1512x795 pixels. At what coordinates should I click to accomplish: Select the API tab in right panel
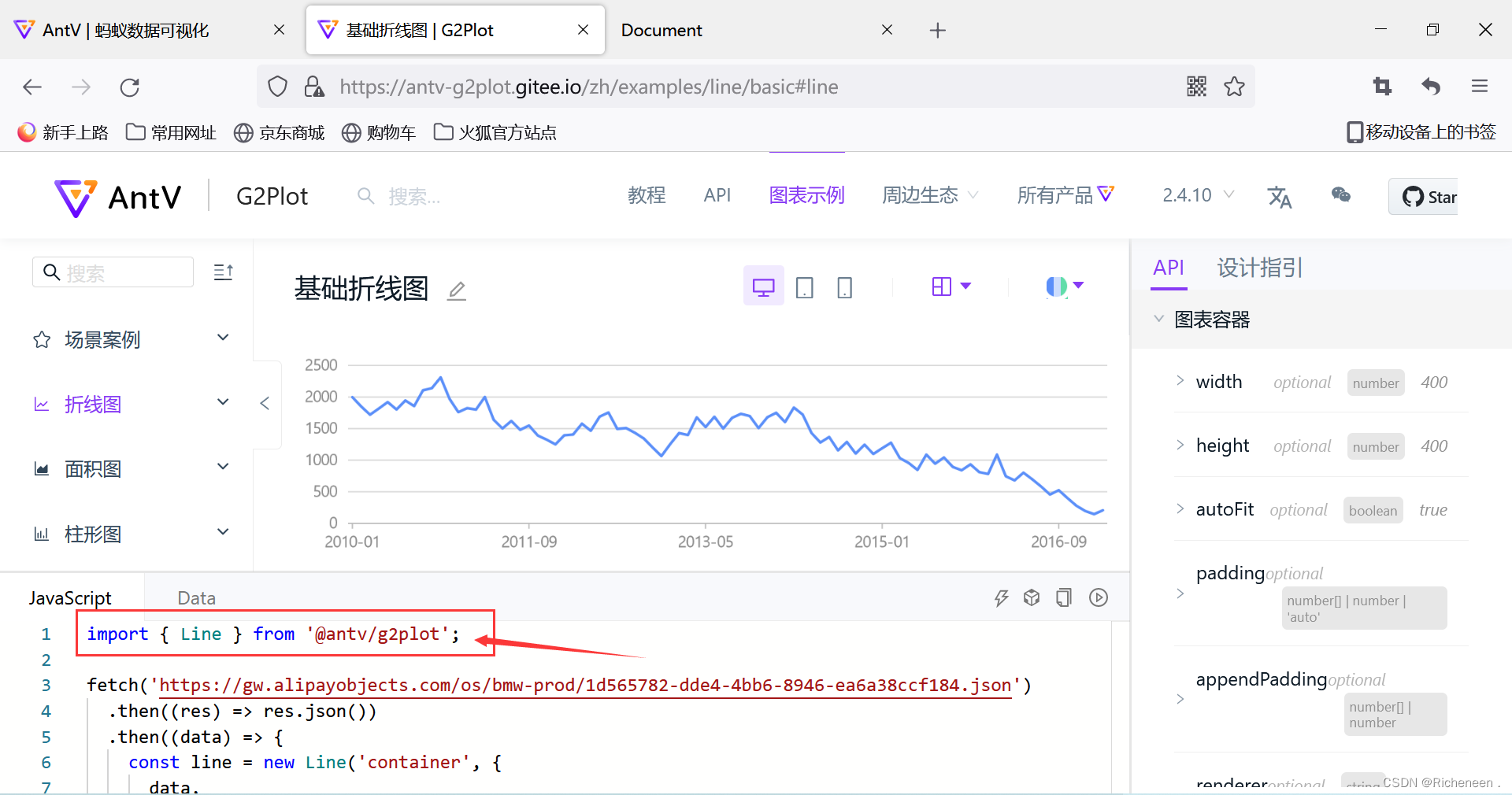tap(1169, 268)
